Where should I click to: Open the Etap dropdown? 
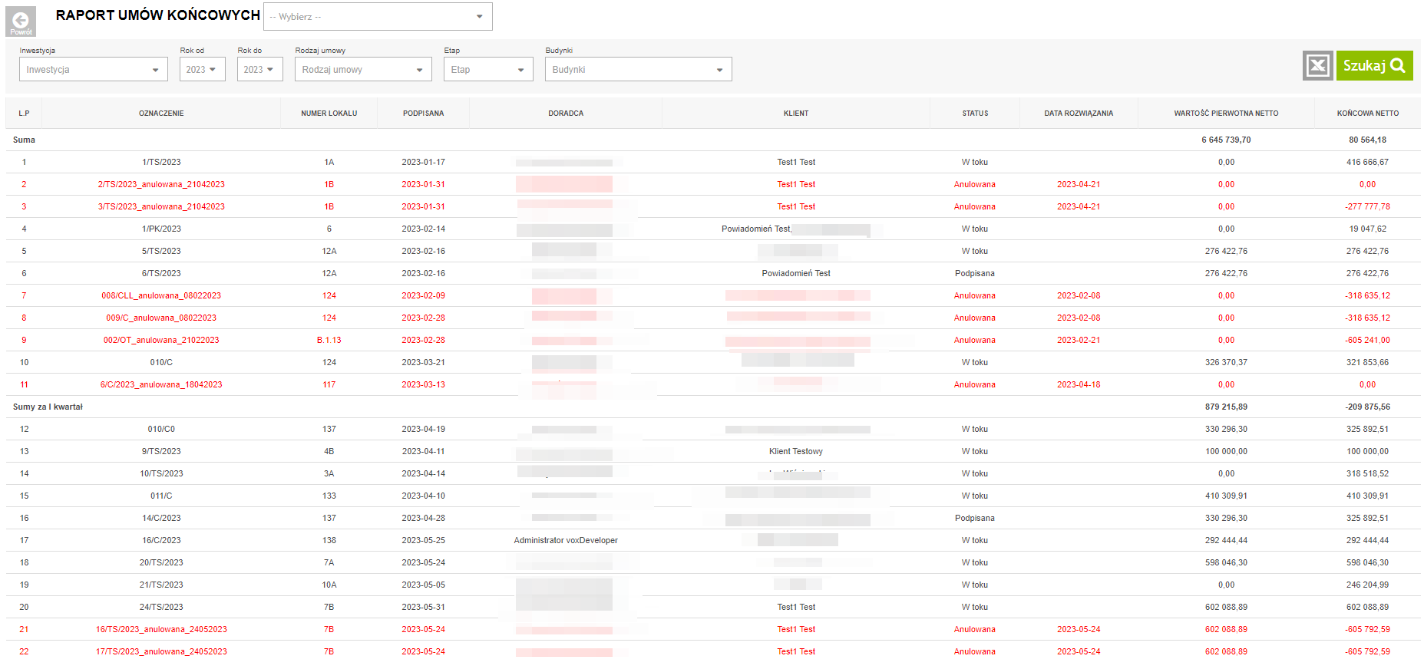point(489,69)
